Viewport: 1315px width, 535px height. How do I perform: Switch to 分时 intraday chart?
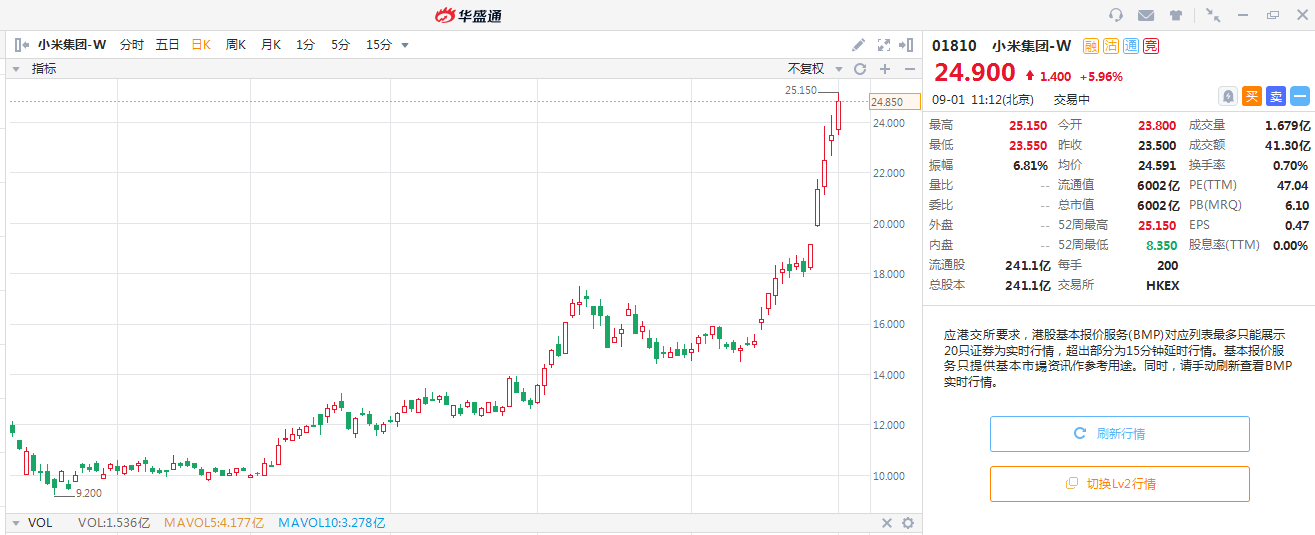click(x=132, y=44)
